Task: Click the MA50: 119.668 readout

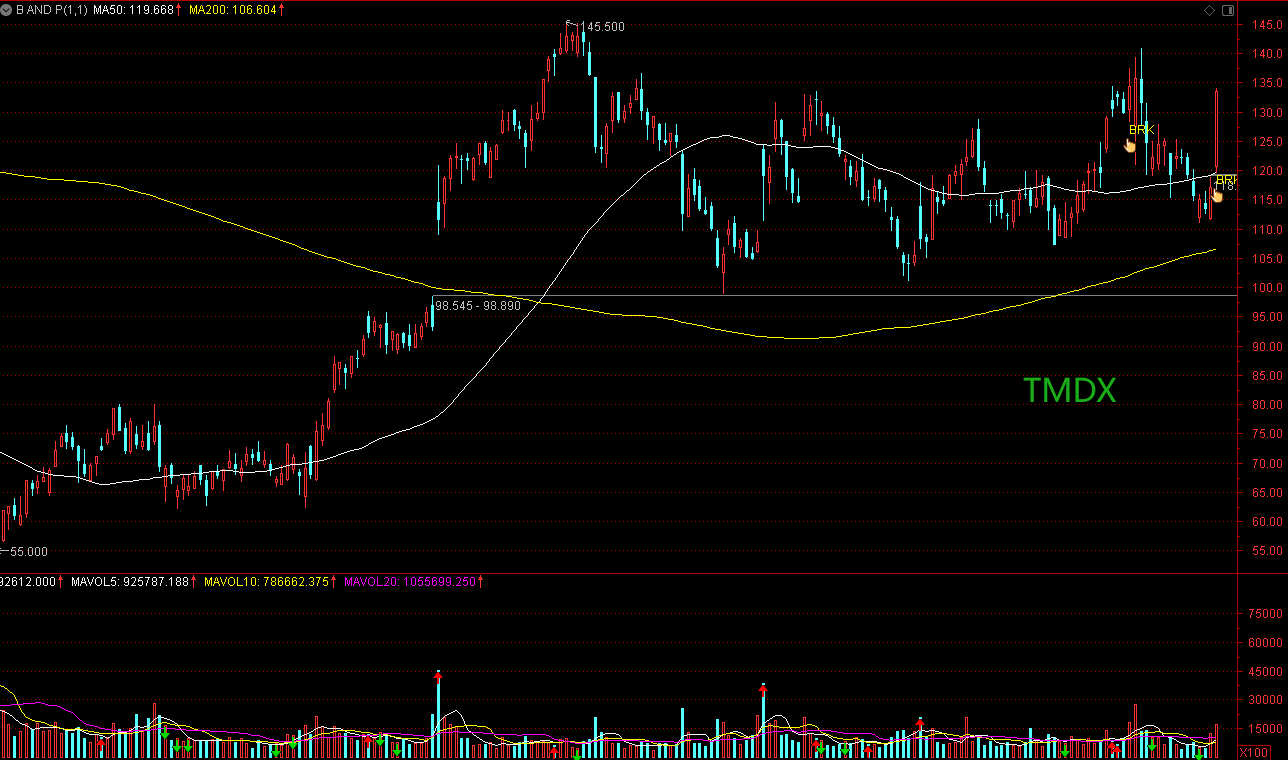Action: [134, 9]
